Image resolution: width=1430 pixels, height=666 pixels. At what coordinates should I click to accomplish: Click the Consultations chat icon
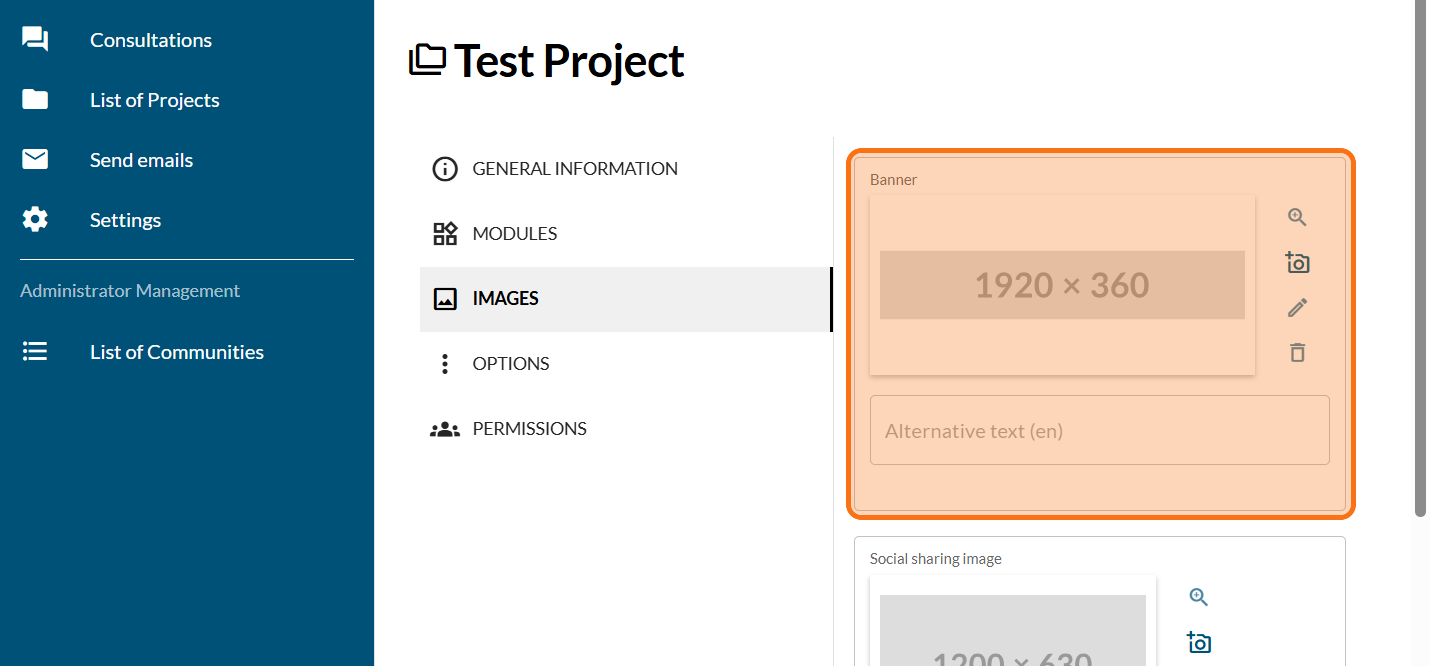pyautogui.click(x=35, y=40)
